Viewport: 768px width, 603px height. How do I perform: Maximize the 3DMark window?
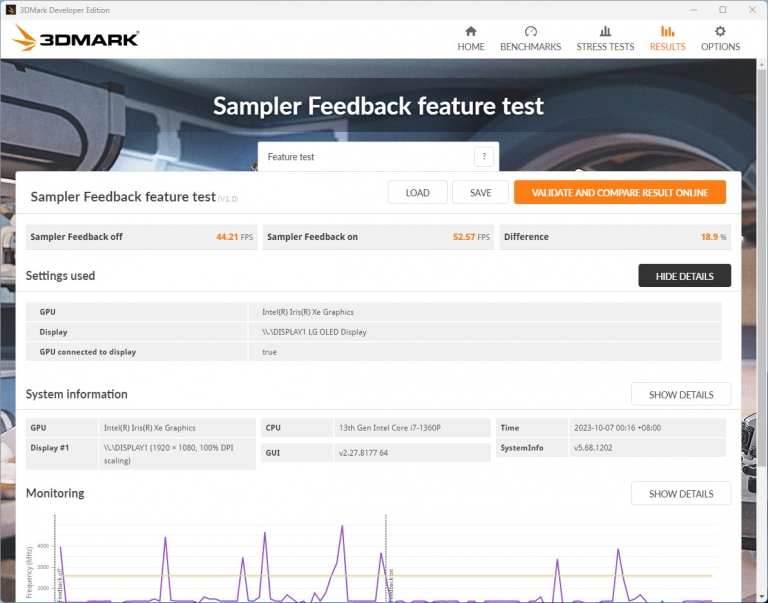tap(722, 10)
